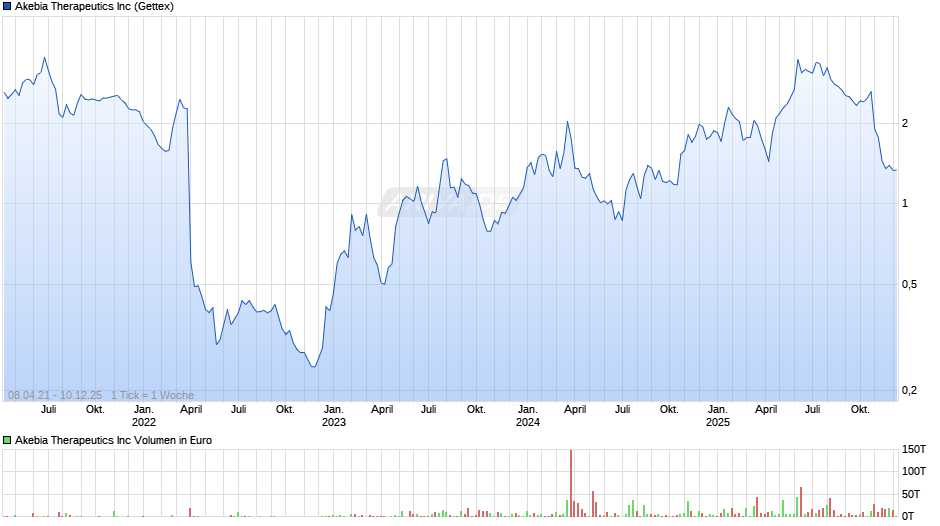940x526 pixels.
Task: Click the price axis value '1'
Action: 905,204
